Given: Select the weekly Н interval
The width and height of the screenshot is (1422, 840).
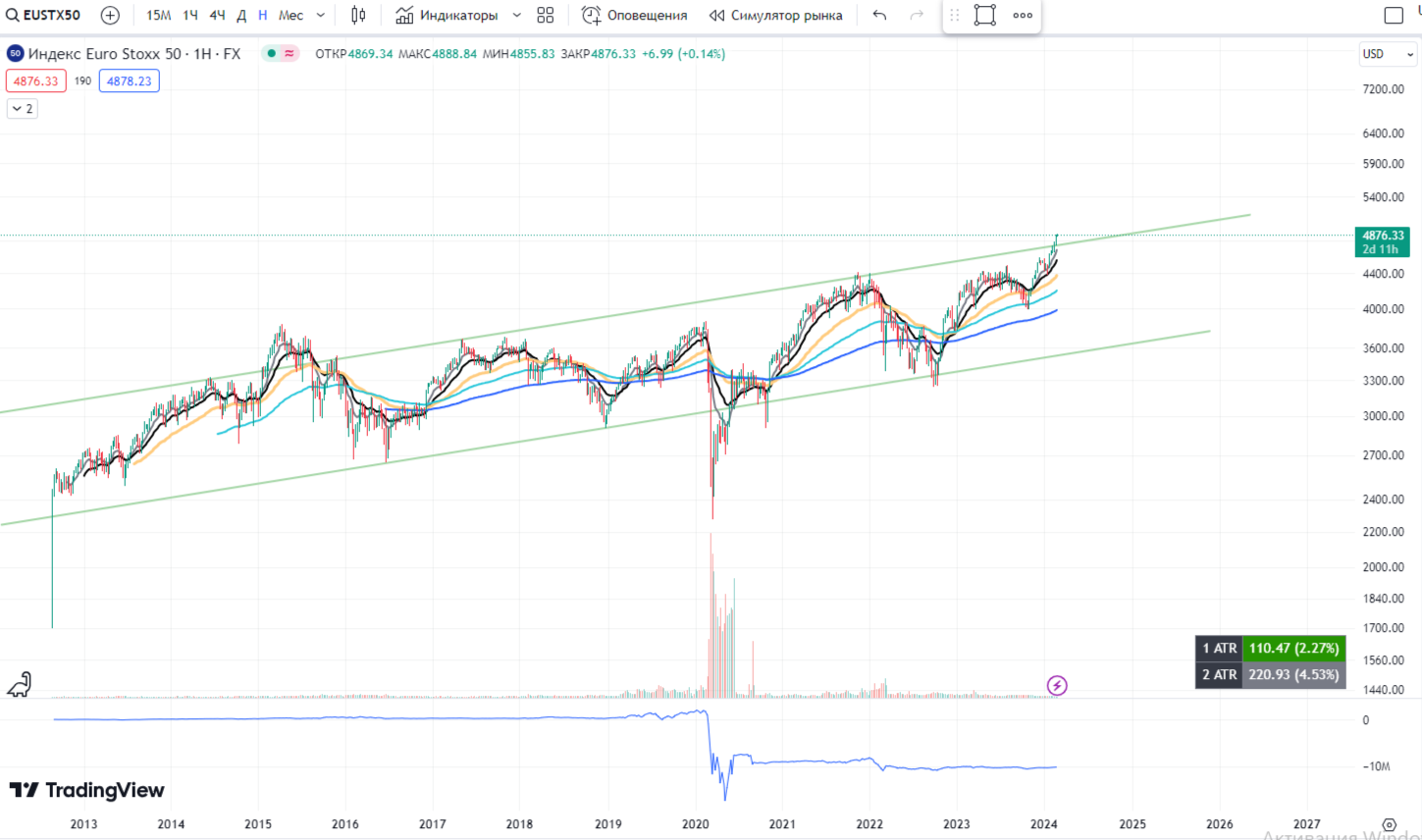Looking at the screenshot, I should pos(262,15).
